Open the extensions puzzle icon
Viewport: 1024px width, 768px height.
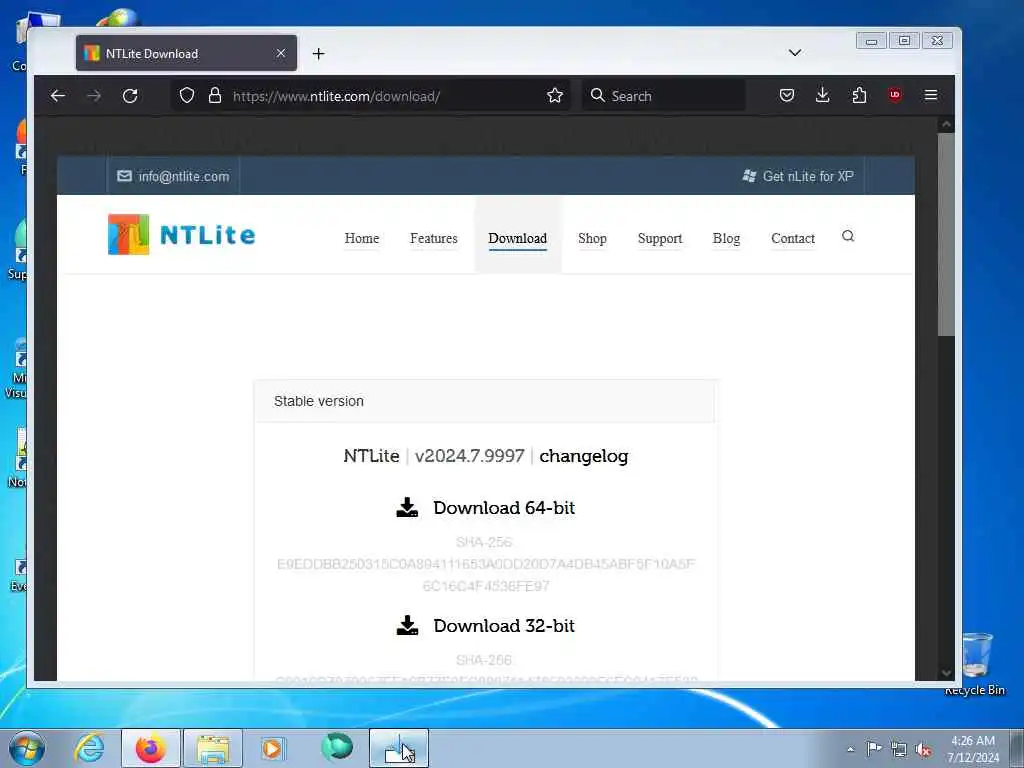coord(859,96)
